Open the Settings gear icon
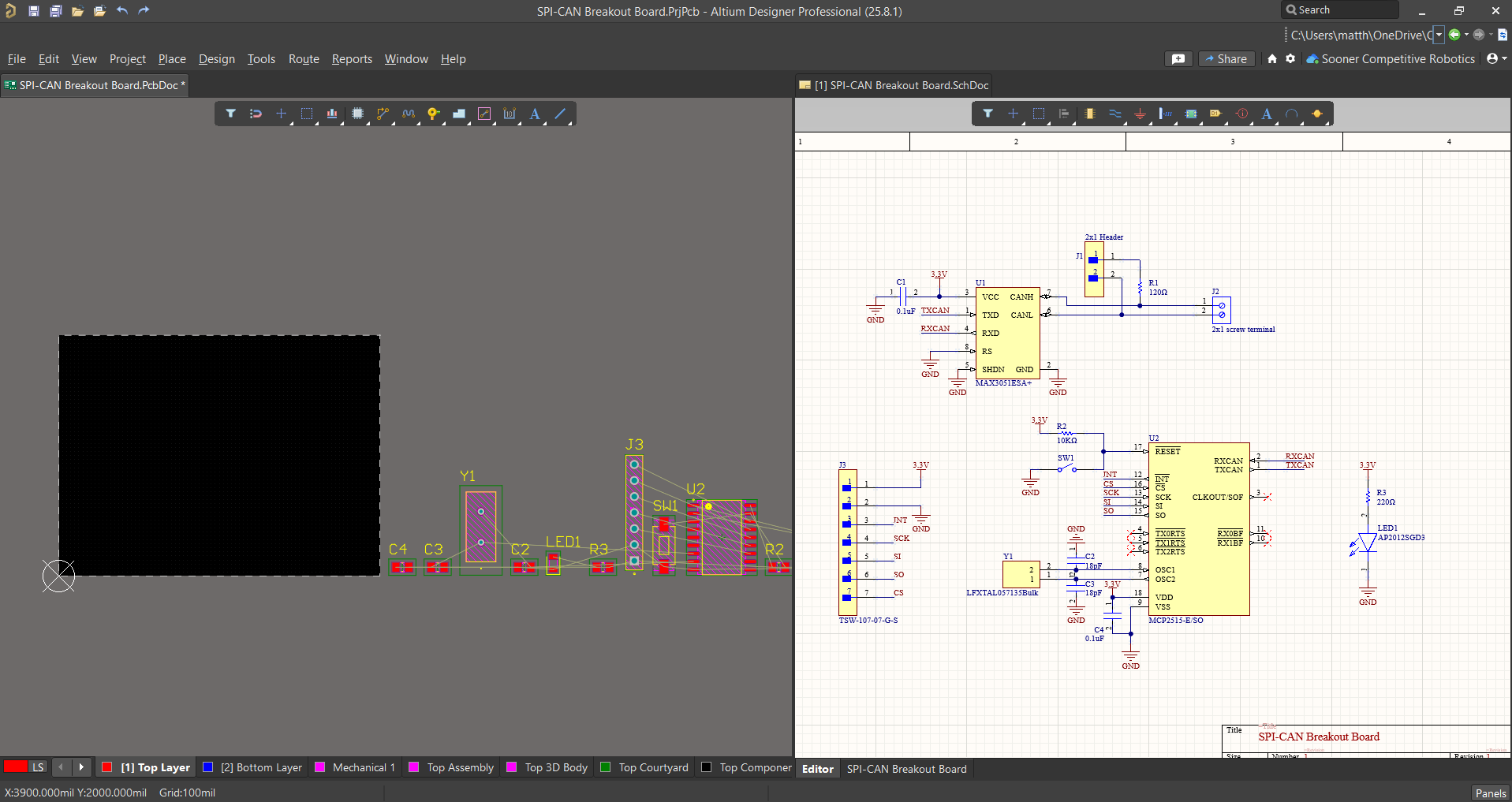Screen dimensions: 1512x802 1290,58
